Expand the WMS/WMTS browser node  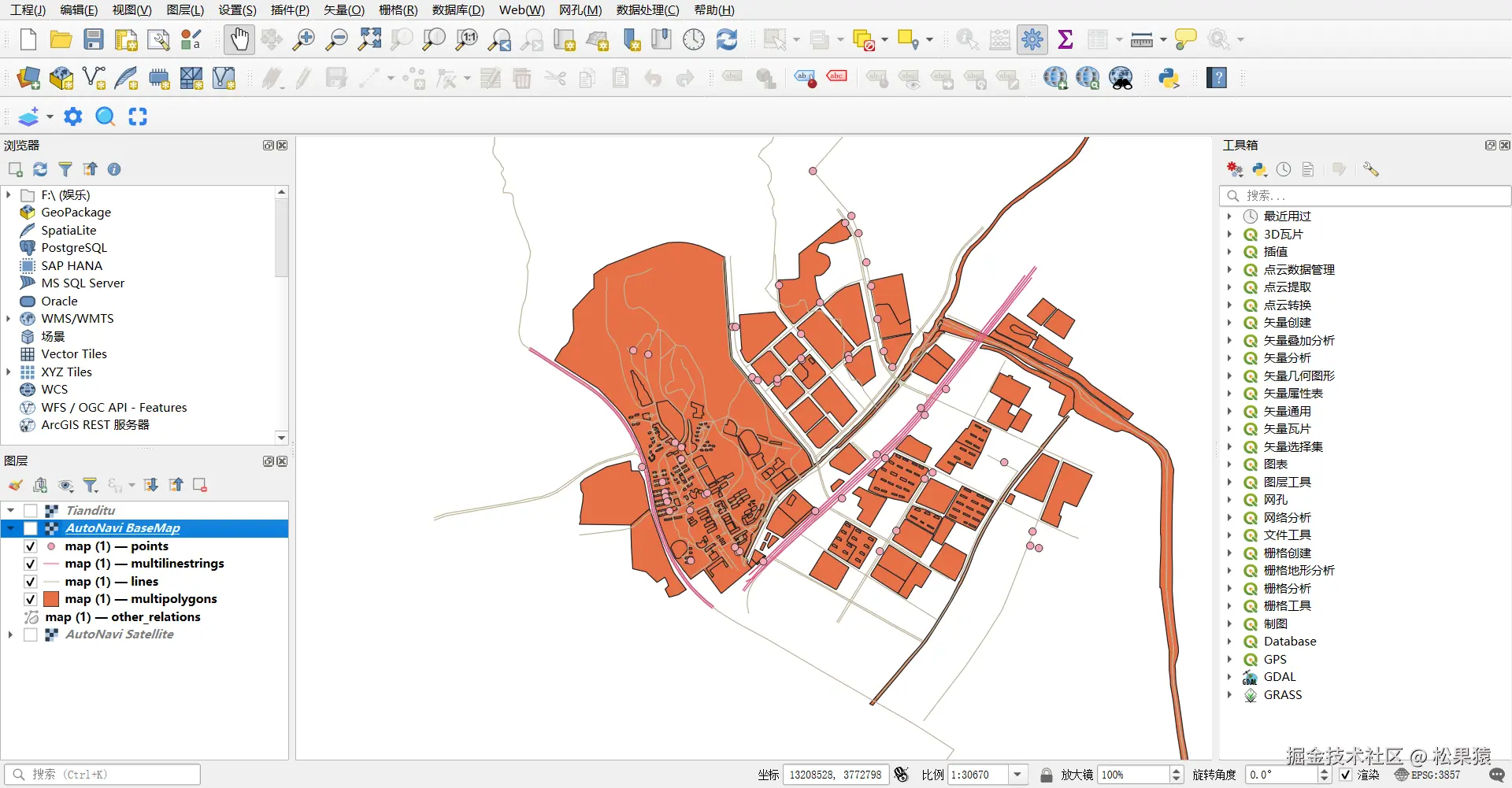[x=9, y=319]
